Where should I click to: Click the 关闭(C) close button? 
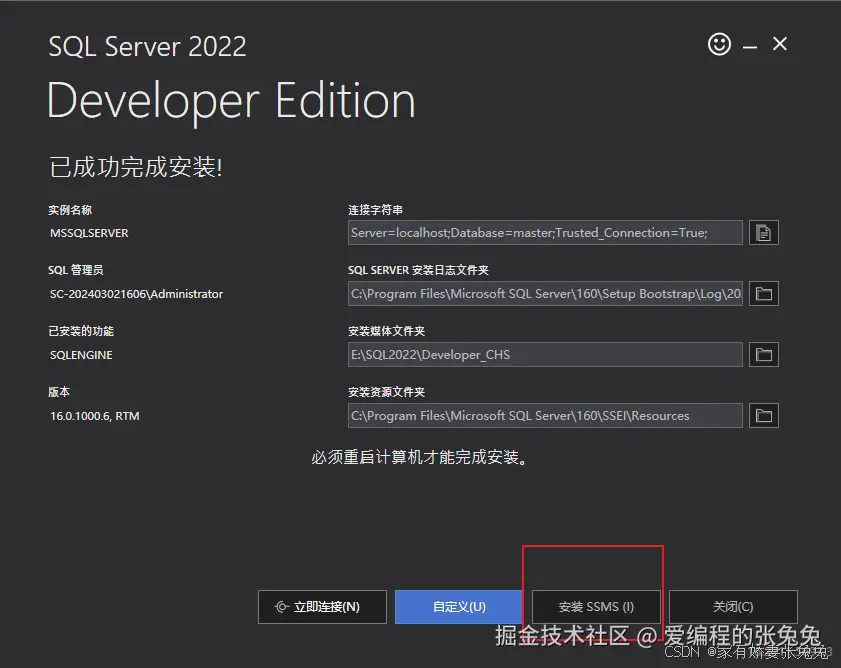pos(733,607)
